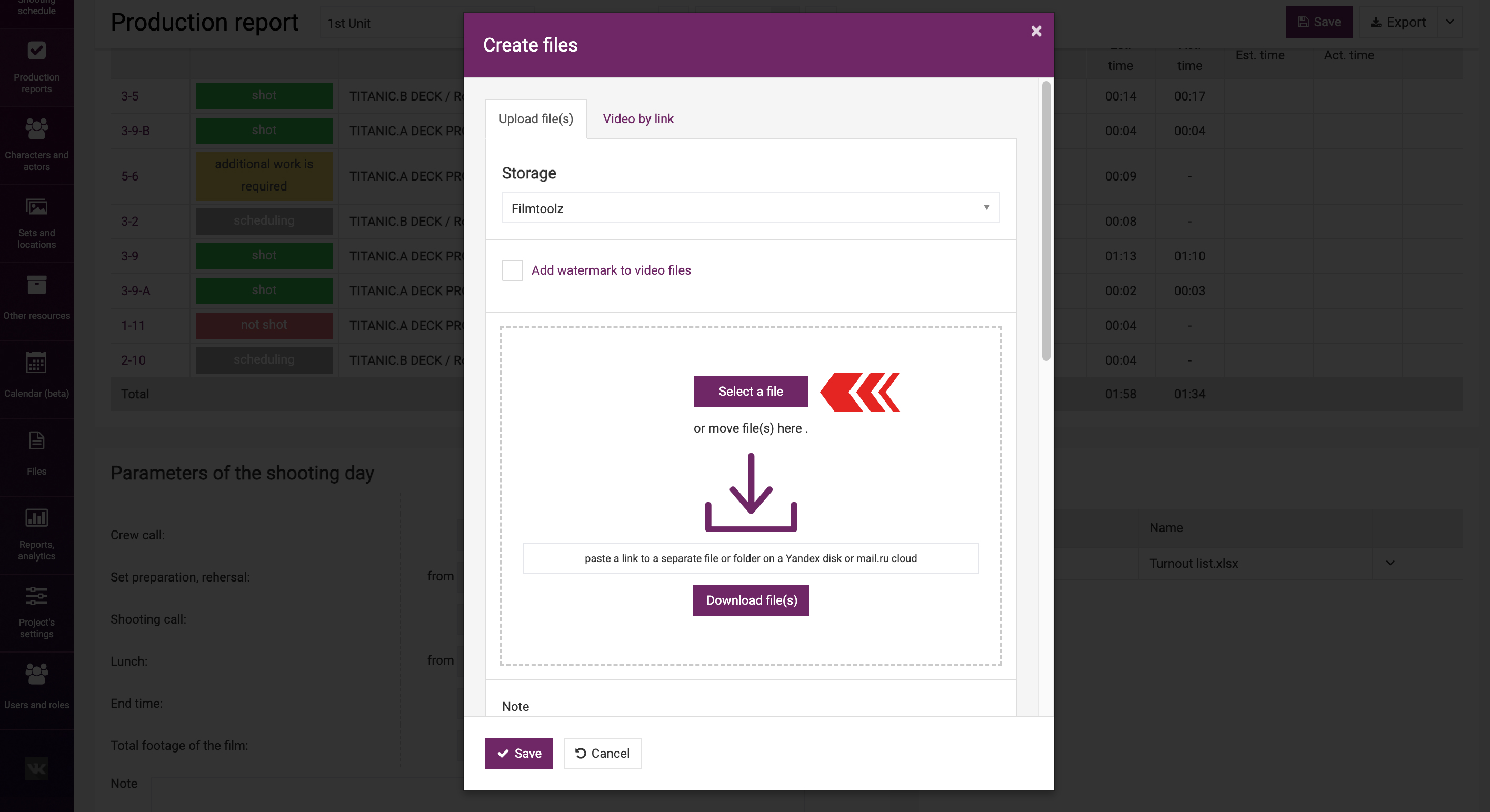Open Characters and actors section

[x=36, y=145]
